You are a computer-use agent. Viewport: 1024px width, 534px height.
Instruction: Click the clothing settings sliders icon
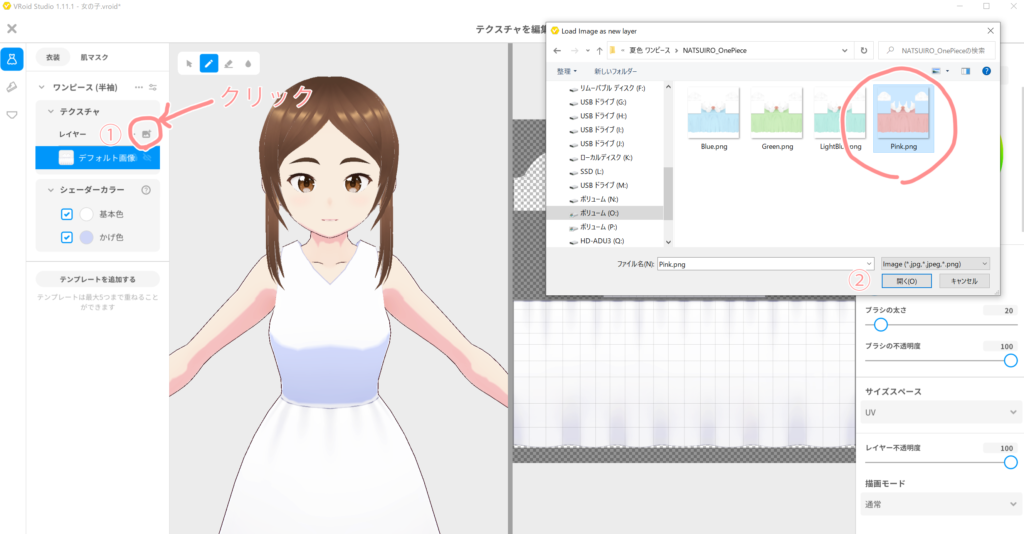coord(153,87)
